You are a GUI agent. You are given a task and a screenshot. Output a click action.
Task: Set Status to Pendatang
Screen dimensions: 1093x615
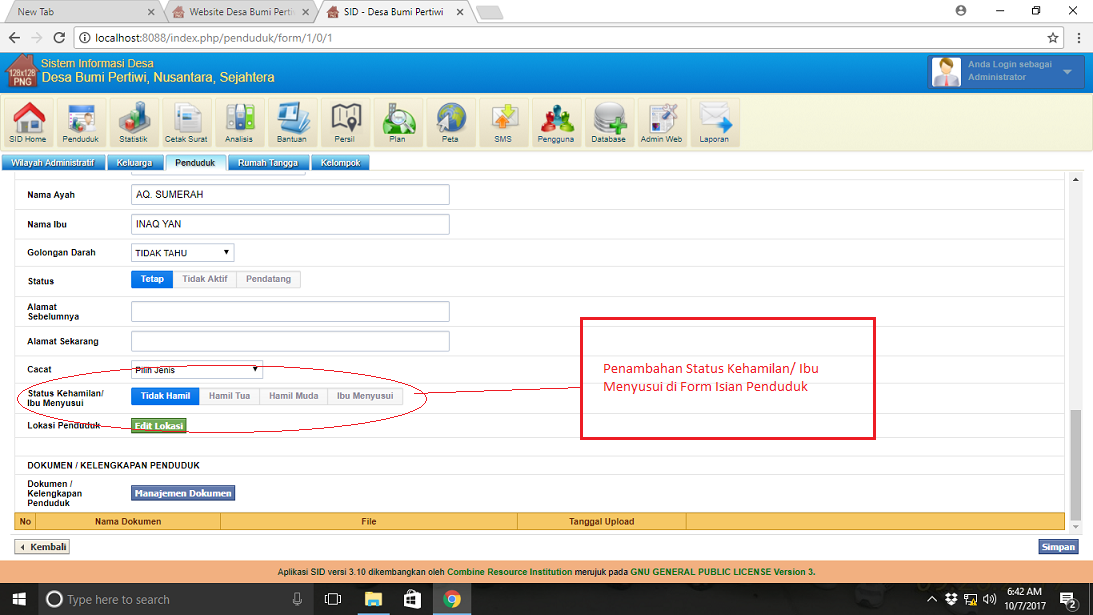click(268, 279)
